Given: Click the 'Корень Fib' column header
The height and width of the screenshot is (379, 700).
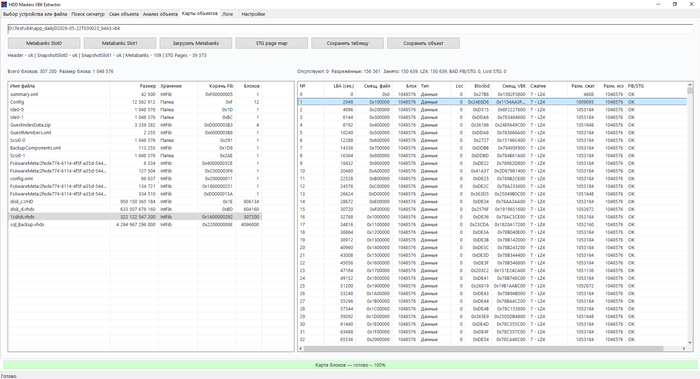Looking at the screenshot, I should coord(217,86).
